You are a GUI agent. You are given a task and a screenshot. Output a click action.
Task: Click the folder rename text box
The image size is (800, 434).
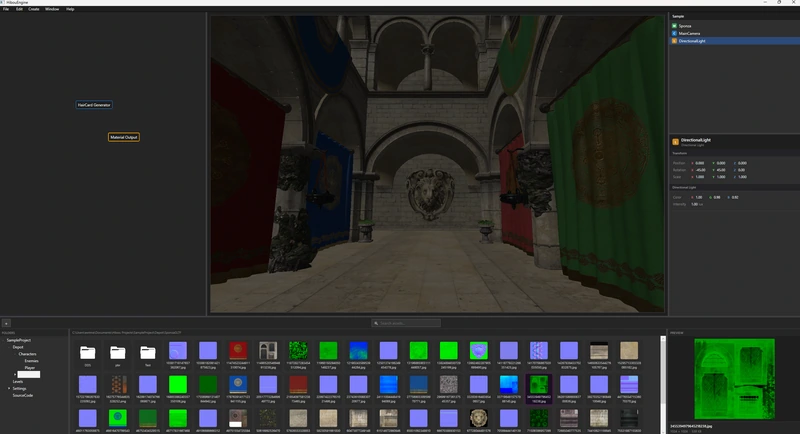click(29, 374)
